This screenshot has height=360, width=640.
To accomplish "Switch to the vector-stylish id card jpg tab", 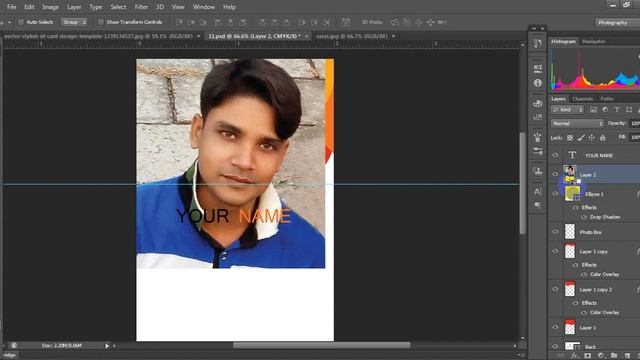I will pos(98,36).
